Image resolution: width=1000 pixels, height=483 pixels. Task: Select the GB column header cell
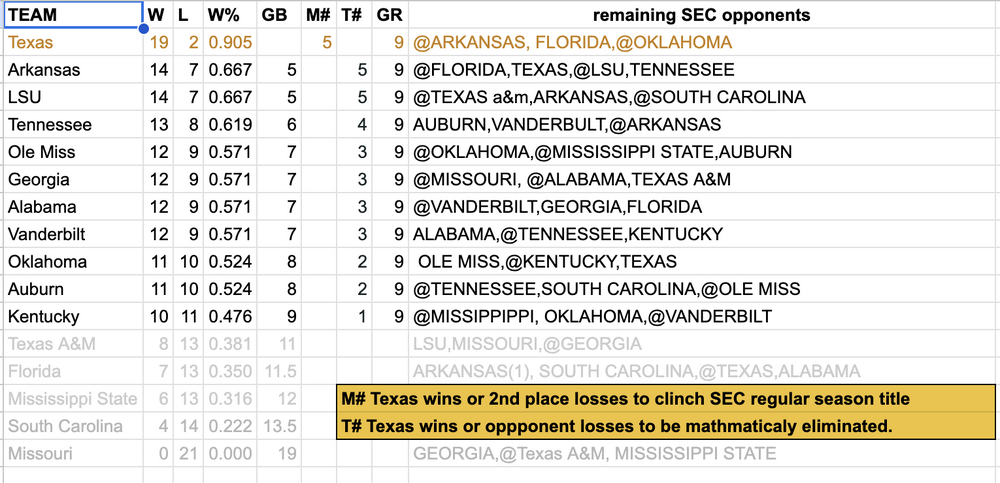[x=274, y=15]
